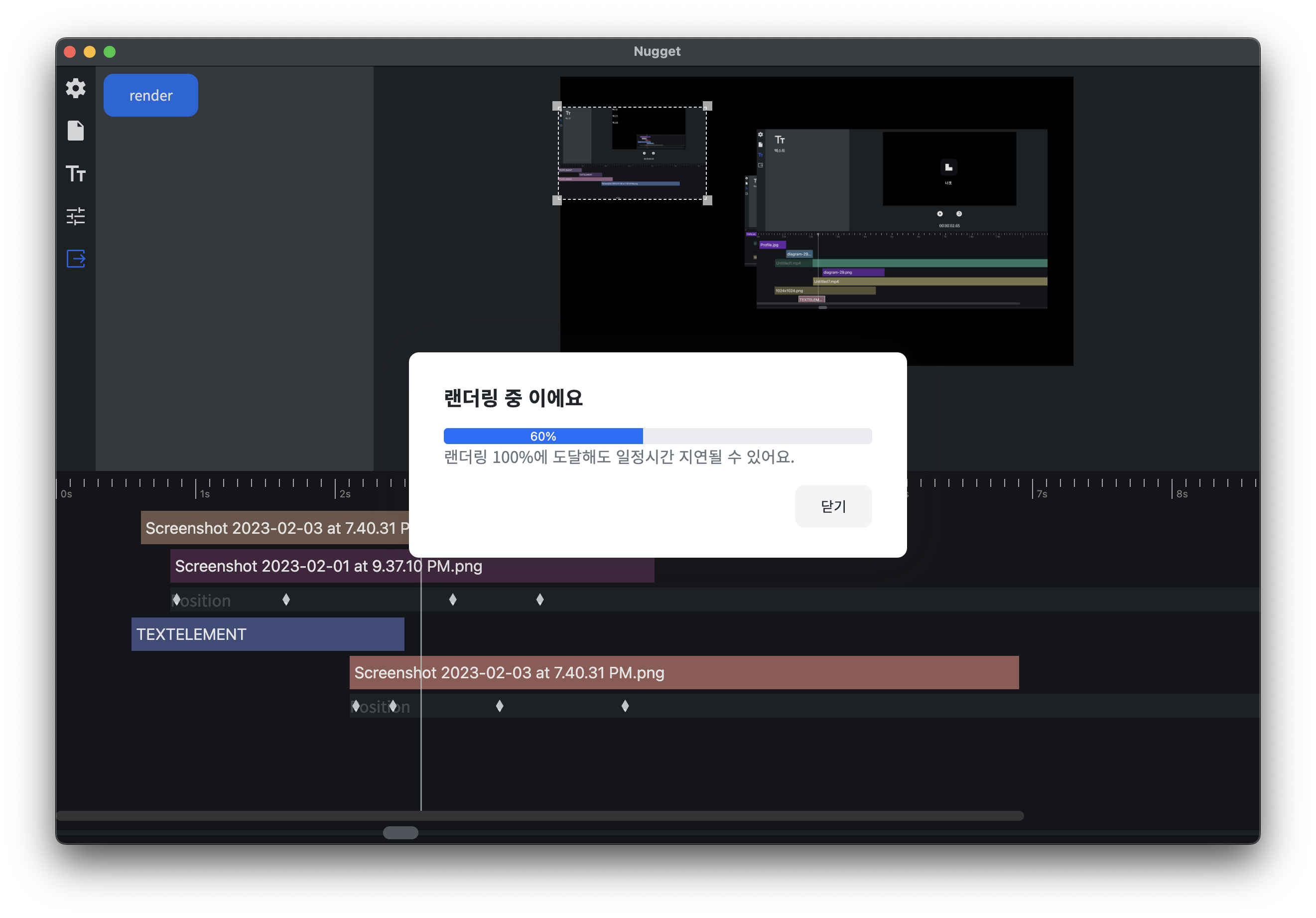Click the 60% rendering progress bar
This screenshot has width=1316, height=918.
[x=658, y=436]
